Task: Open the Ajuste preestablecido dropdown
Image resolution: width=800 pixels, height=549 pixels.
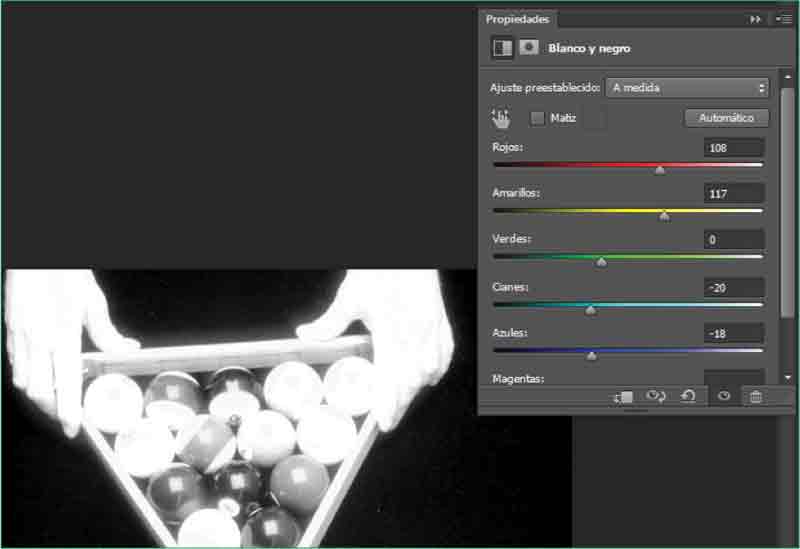Action: [687, 88]
